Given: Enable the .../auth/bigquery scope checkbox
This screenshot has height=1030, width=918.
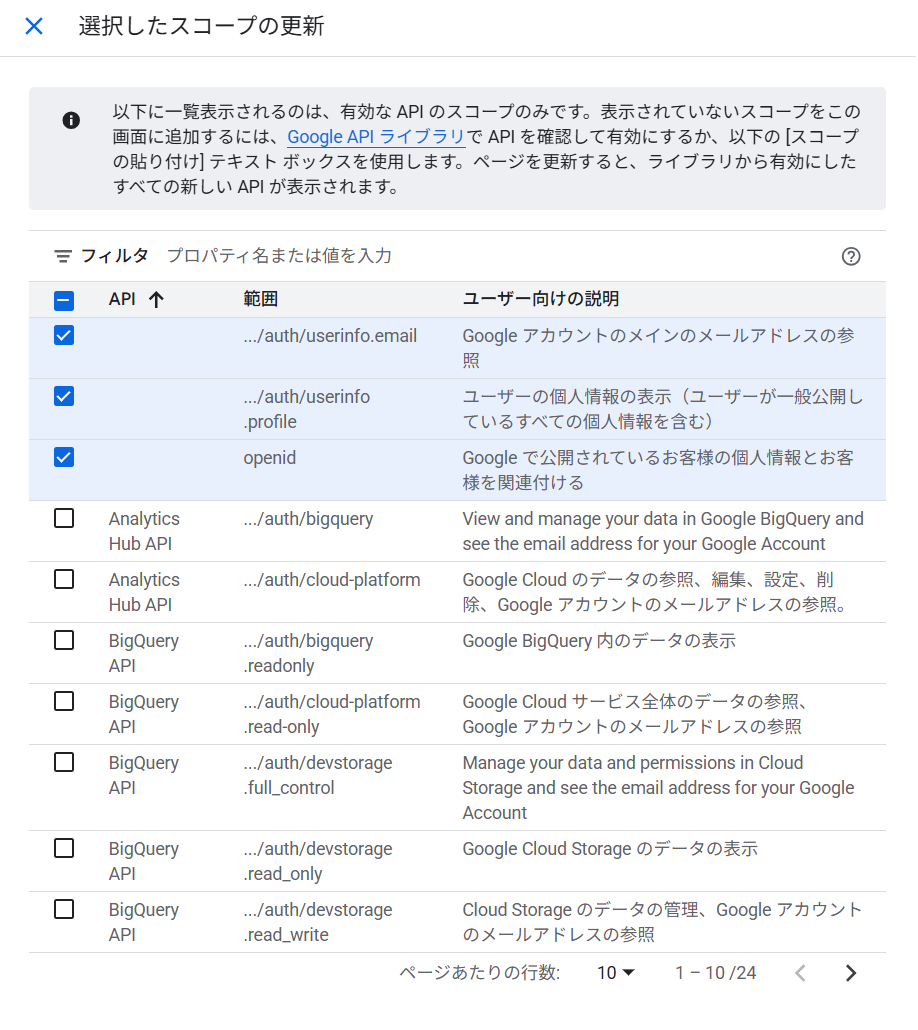Looking at the screenshot, I should pyautogui.click(x=64, y=518).
